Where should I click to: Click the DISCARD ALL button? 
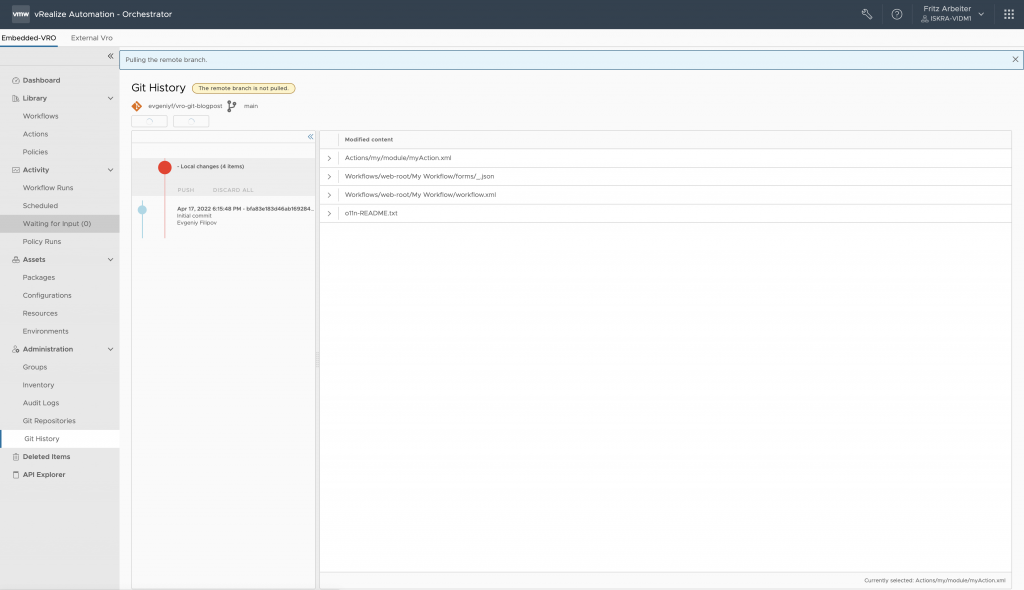[233, 189]
